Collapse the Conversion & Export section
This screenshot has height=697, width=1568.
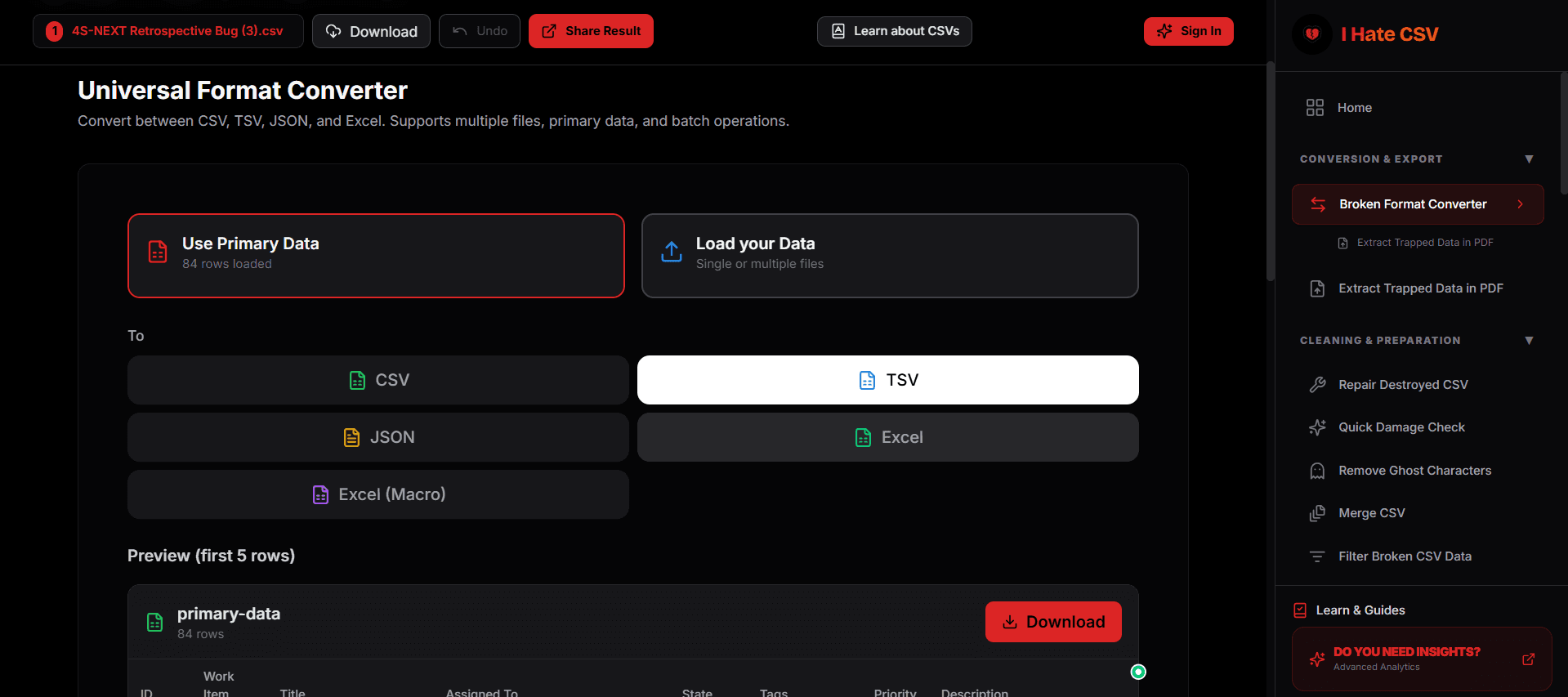pyautogui.click(x=1529, y=159)
